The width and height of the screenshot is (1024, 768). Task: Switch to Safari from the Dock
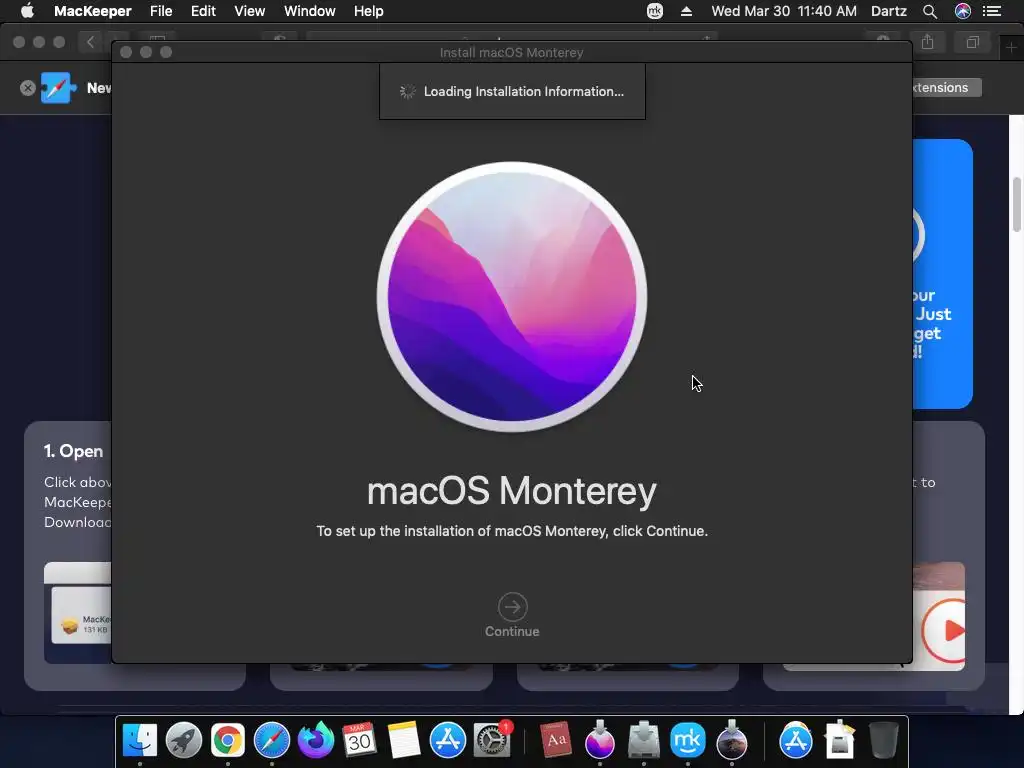click(x=272, y=740)
